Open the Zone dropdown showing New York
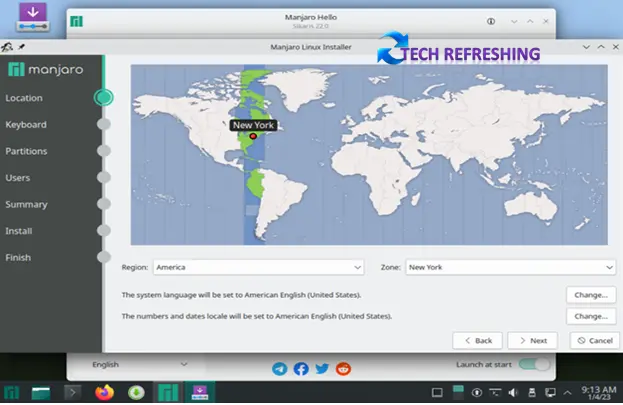The height and width of the screenshot is (405, 623). click(x=510, y=268)
